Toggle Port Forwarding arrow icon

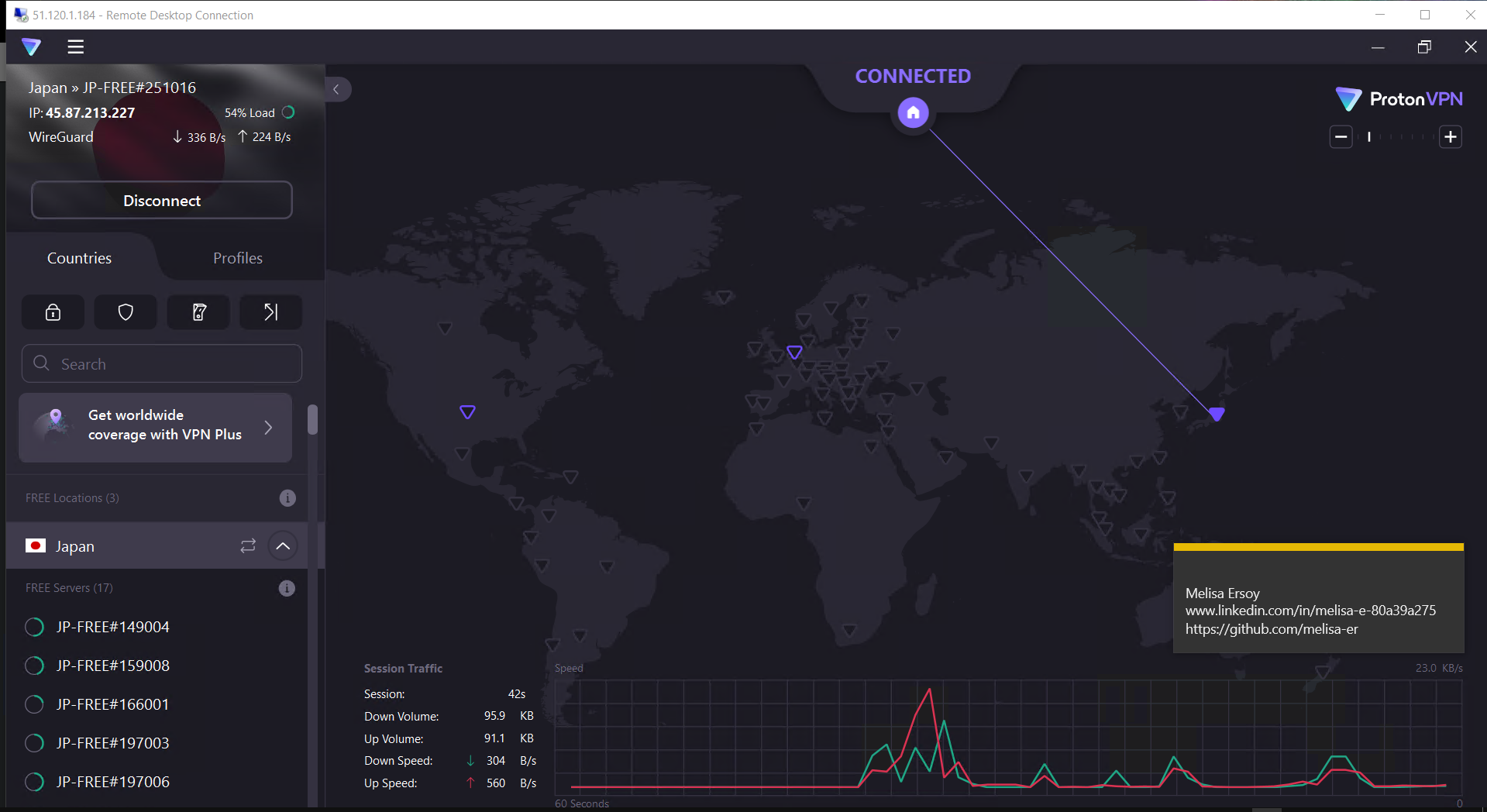point(270,312)
